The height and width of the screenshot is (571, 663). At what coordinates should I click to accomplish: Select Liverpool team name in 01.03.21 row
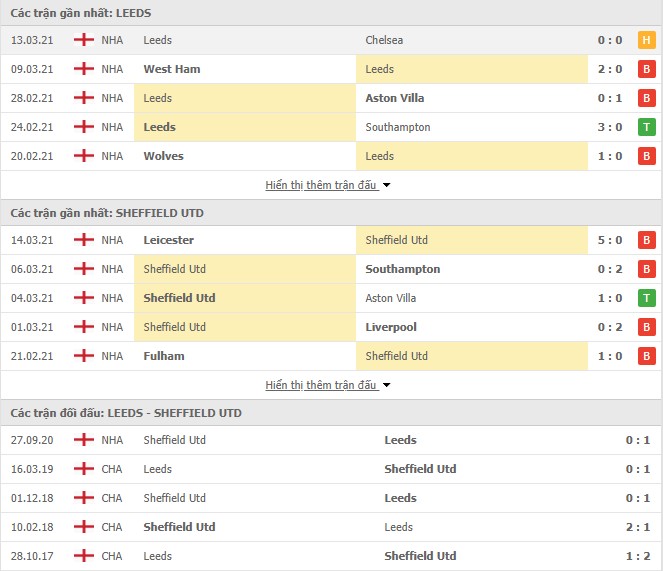pyautogui.click(x=391, y=327)
